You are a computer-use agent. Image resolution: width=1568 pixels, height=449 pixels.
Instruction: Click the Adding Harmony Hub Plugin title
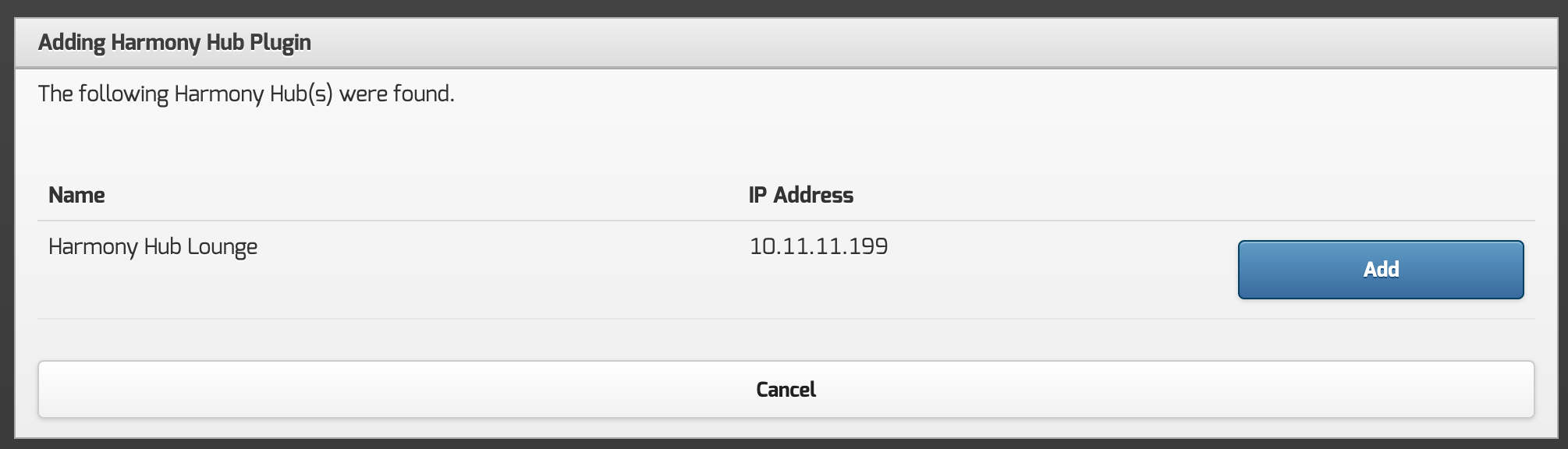[x=175, y=42]
